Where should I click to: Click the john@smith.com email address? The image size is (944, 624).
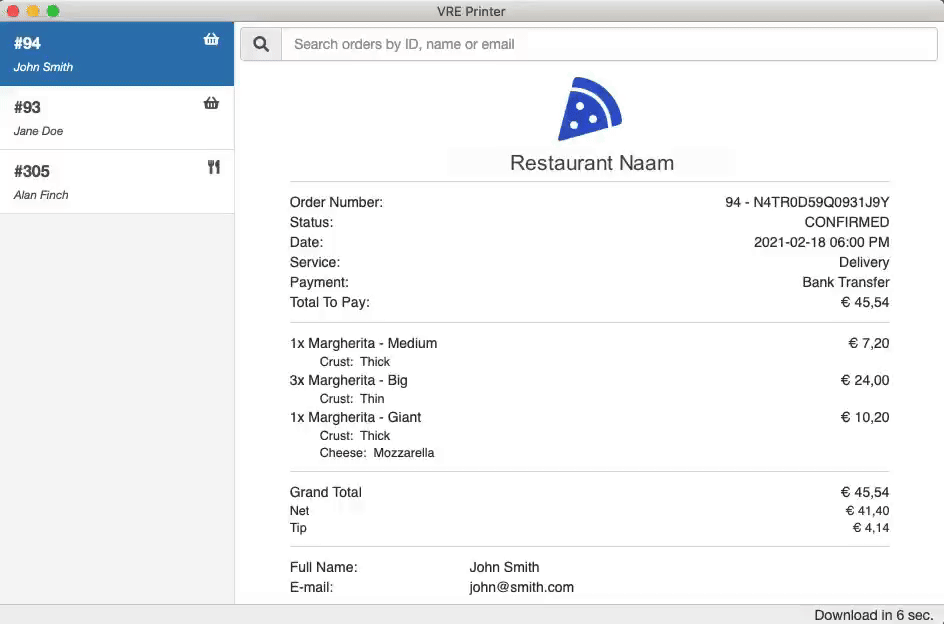tap(521, 587)
